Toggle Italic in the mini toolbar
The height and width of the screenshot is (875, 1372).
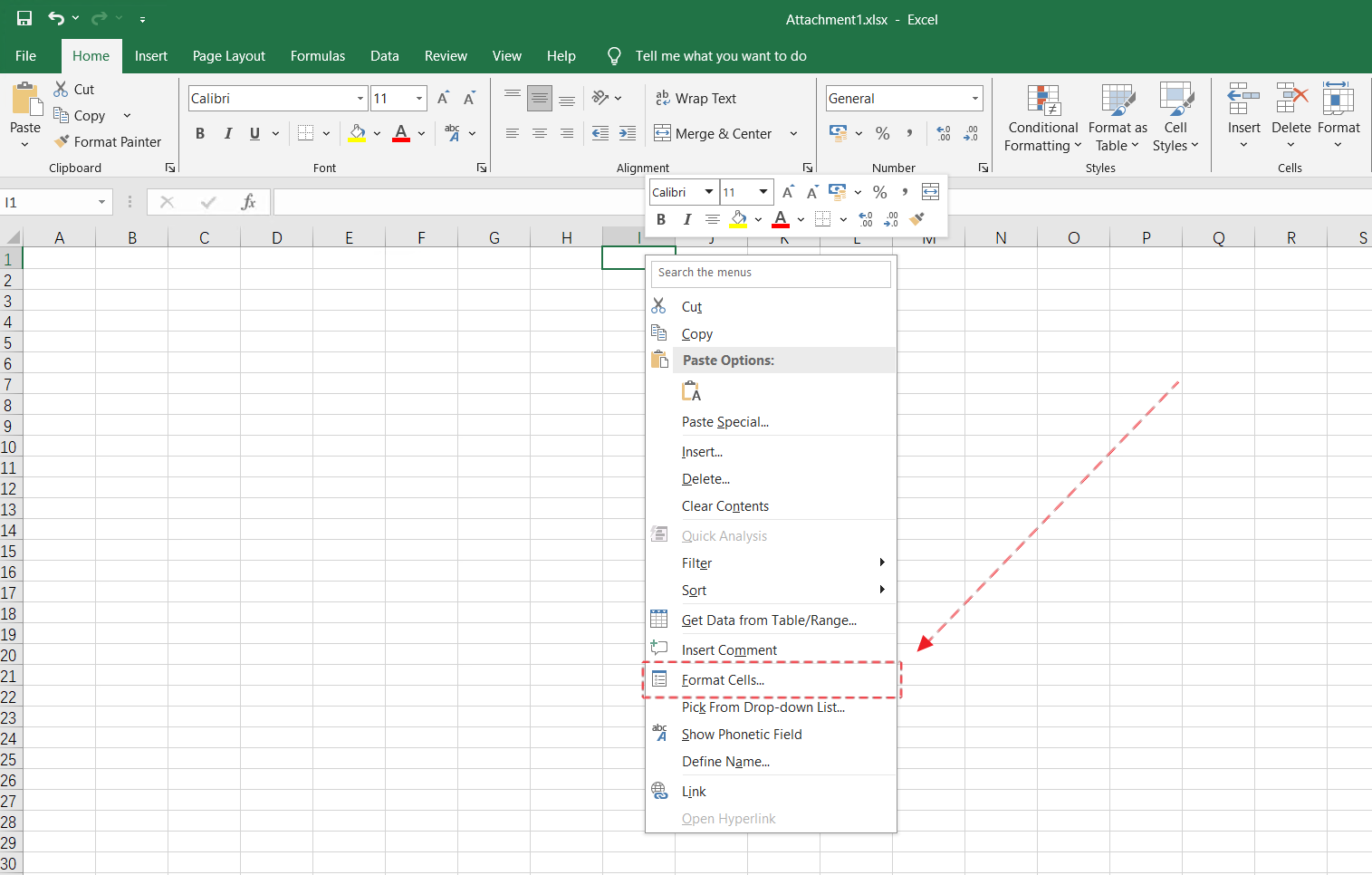687,218
